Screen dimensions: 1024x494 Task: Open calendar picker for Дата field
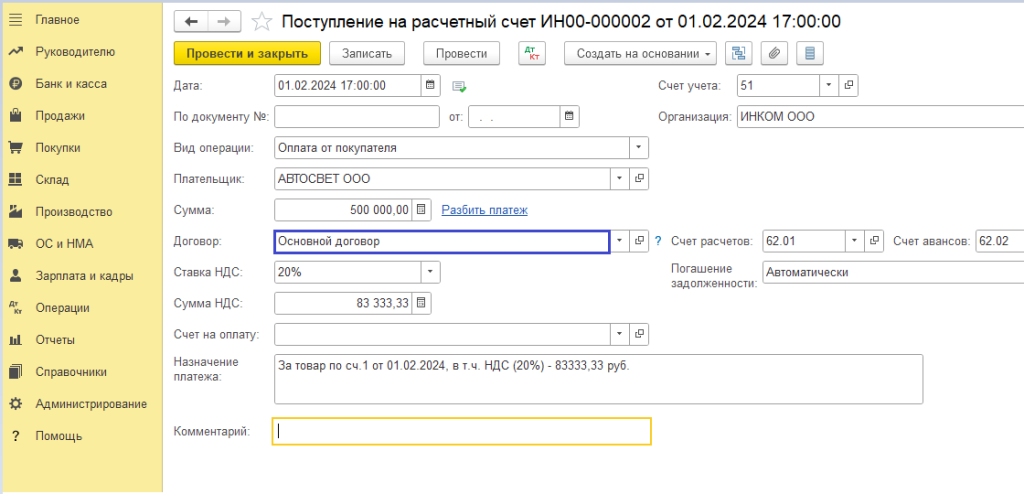click(x=430, y=85)
